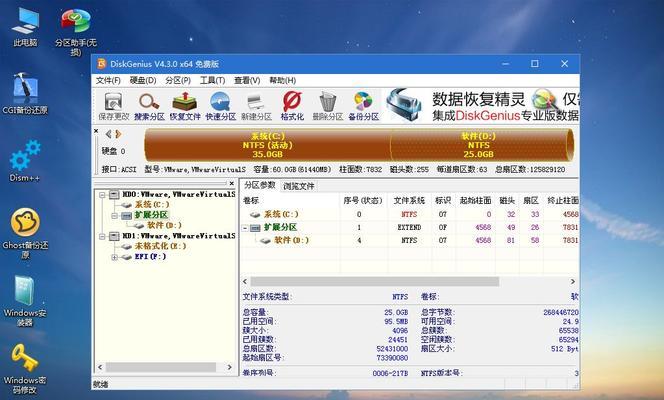This screenshot has height=400, width=664.
Task: Close the disk map panel with x
Action: (96, 131)
